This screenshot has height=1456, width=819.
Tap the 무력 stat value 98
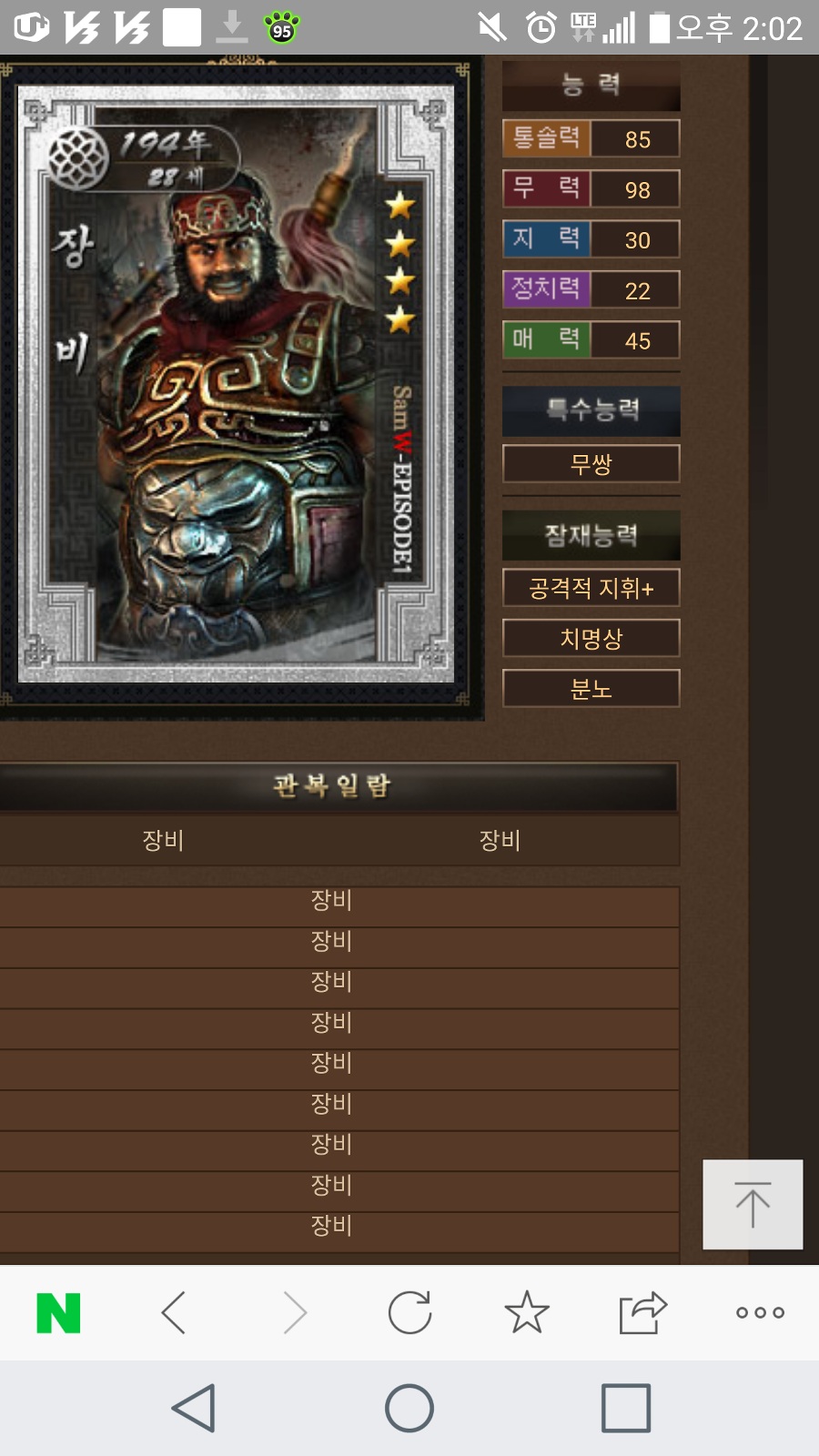(637, 189)
